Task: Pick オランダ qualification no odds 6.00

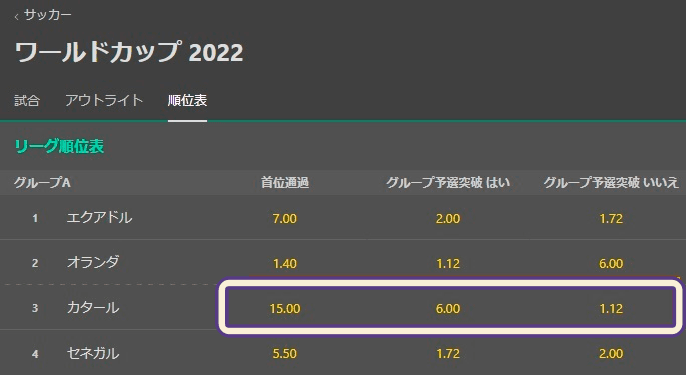Action: point(611,263)
